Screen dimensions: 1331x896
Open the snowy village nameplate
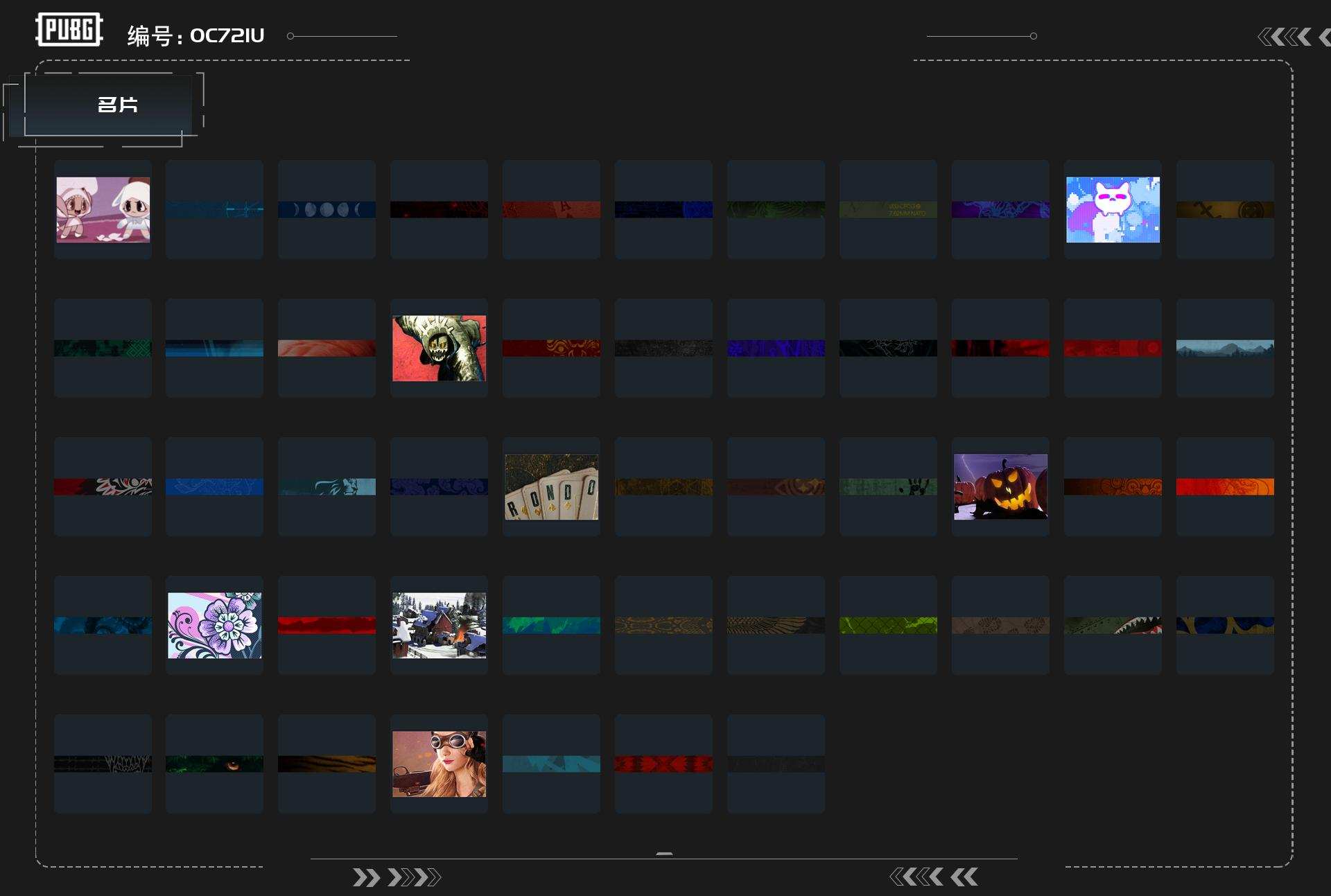tap(439, 625)
